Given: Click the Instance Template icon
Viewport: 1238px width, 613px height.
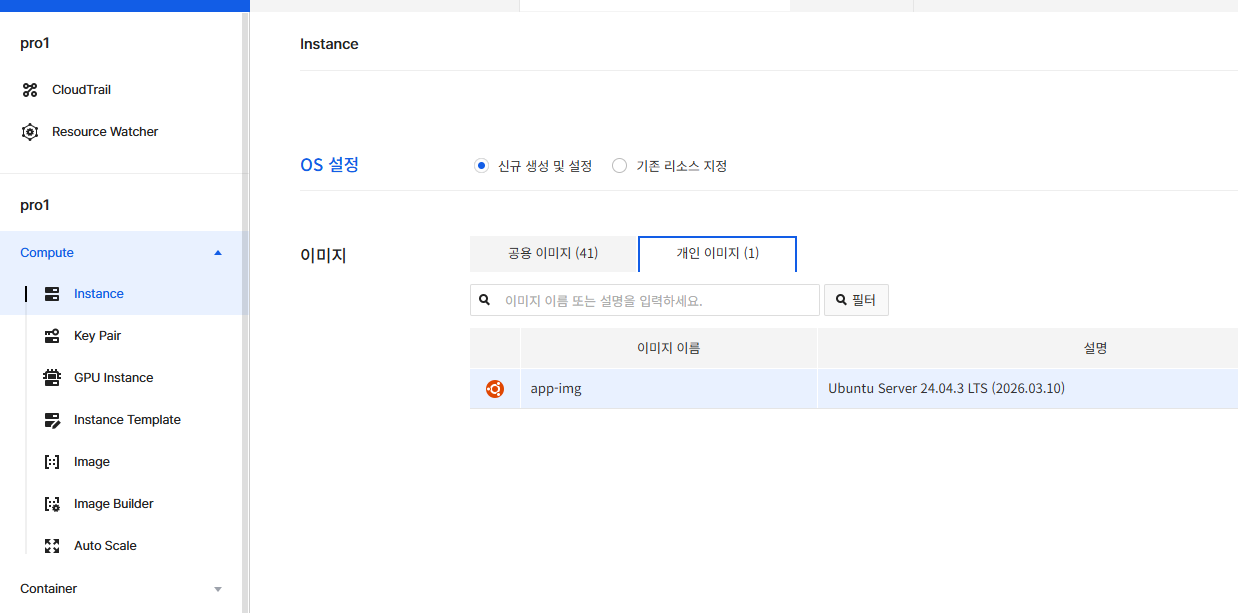Looking at the screenshot, I should (52, 420).
